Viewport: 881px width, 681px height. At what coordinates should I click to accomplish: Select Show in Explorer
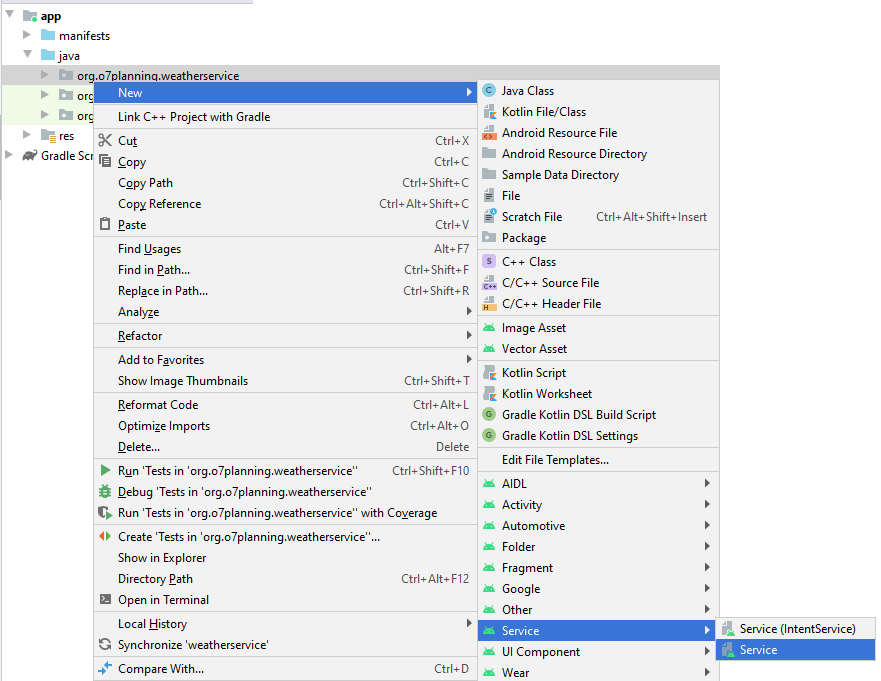285,557
